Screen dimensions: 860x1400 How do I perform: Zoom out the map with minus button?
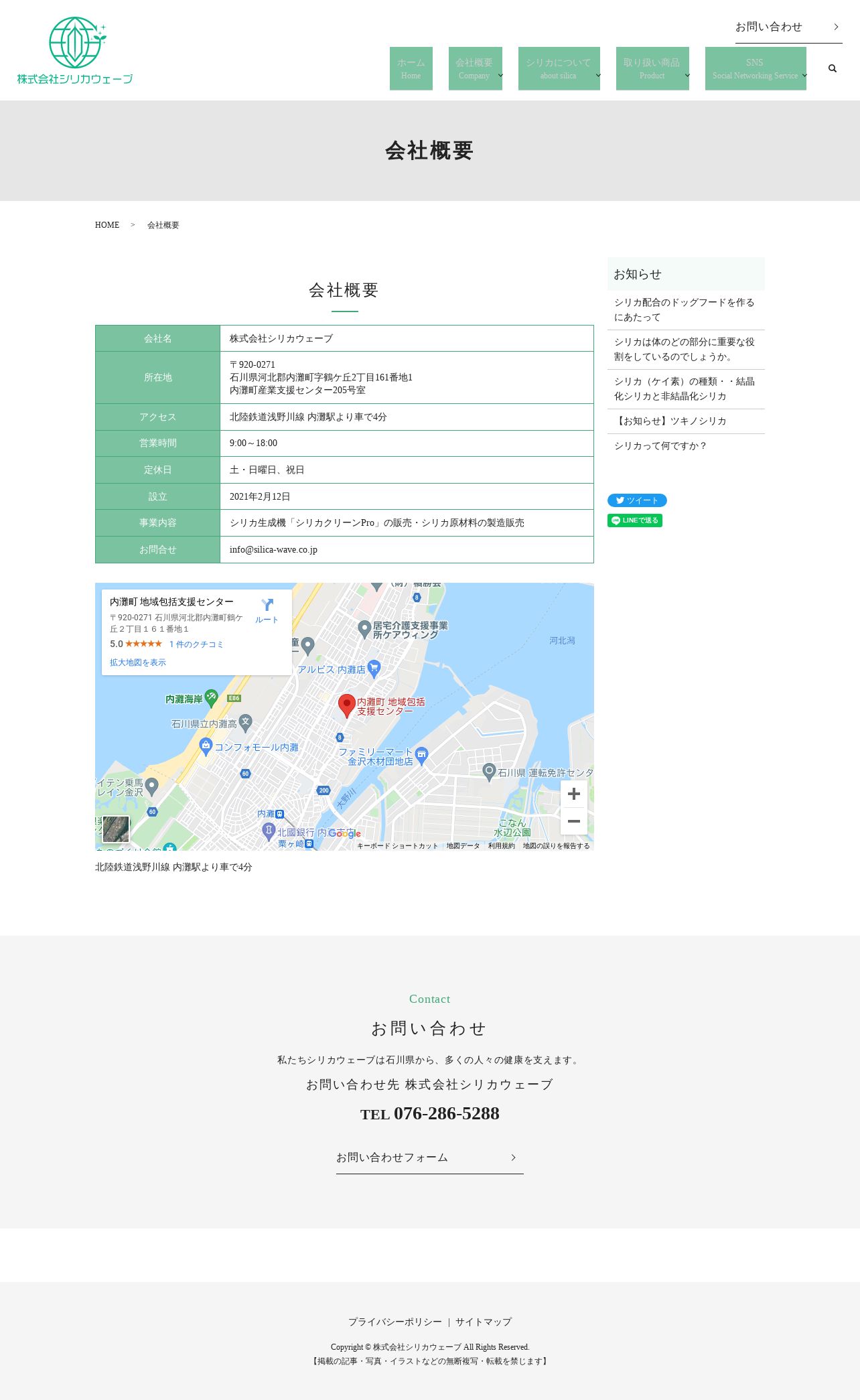pos(574,821)
